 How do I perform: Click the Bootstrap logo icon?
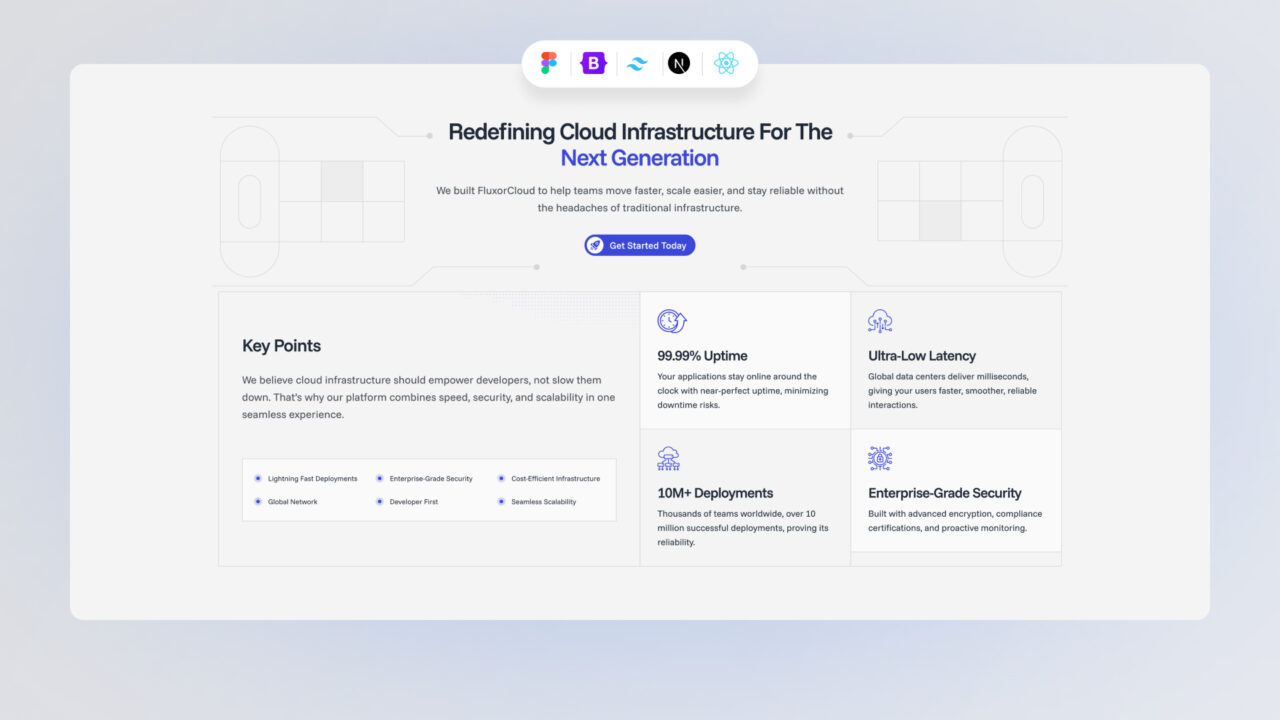[594, 63]
